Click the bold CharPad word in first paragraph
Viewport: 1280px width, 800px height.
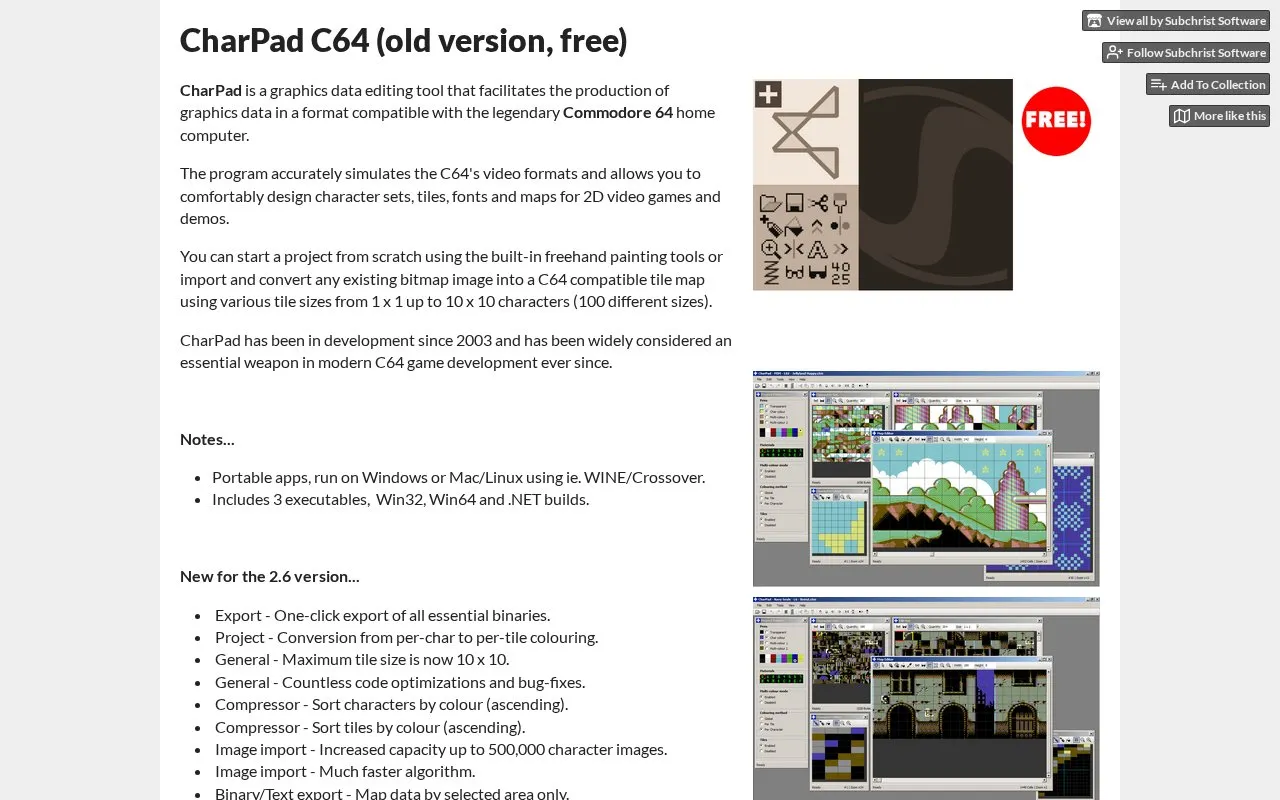pos(211,90)
